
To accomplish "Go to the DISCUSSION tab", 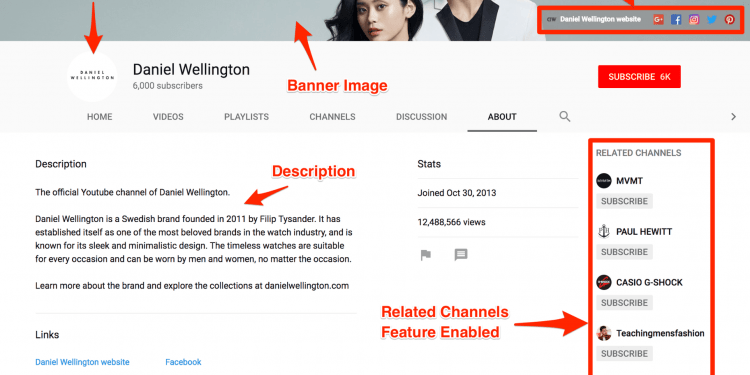I will click(421, 117).
